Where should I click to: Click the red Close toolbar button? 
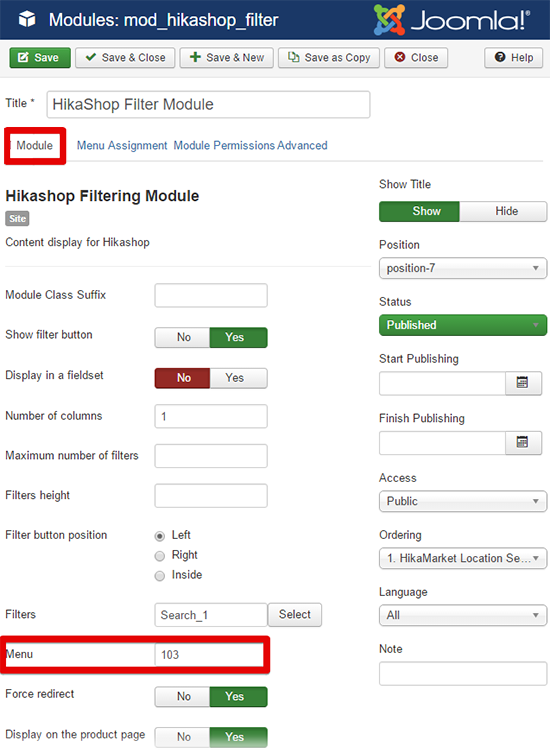416,58
